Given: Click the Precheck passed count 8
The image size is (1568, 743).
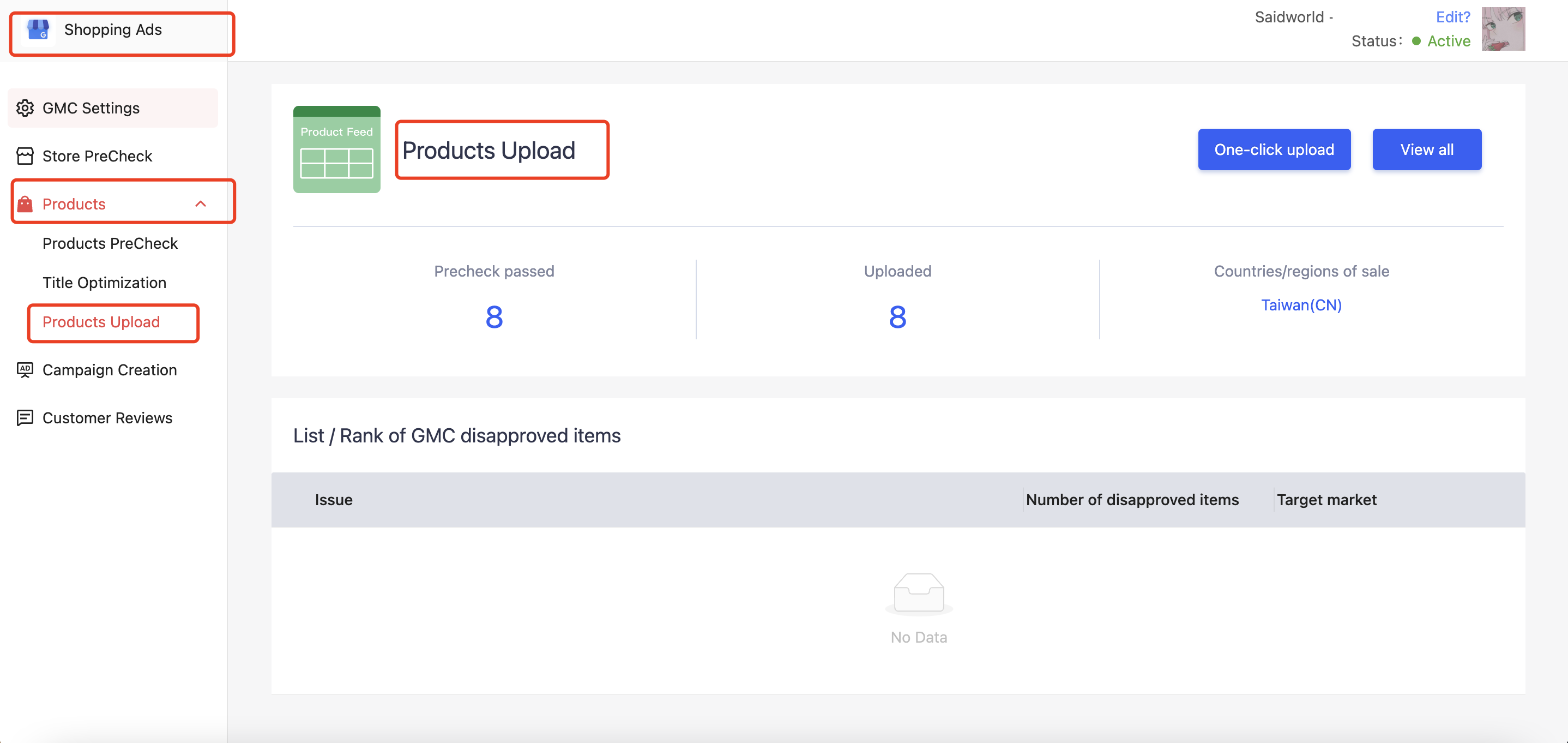Looking at the screenshot, I should [x=494, y=317].
